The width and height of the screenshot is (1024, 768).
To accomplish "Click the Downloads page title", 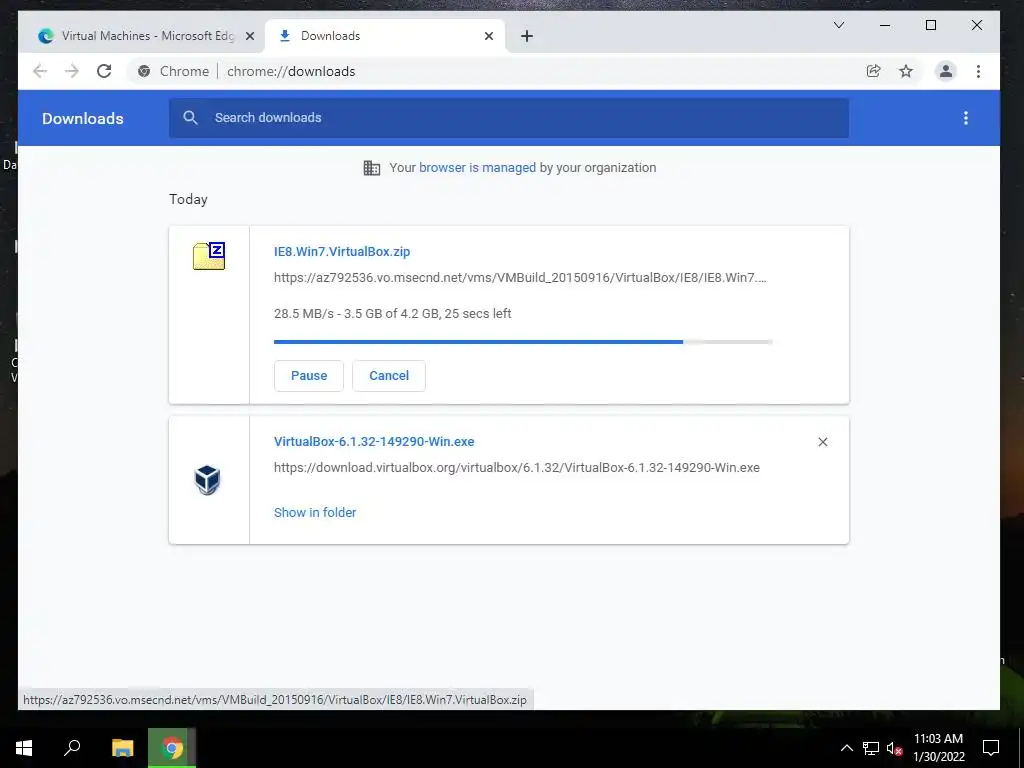I will point(83,118).
